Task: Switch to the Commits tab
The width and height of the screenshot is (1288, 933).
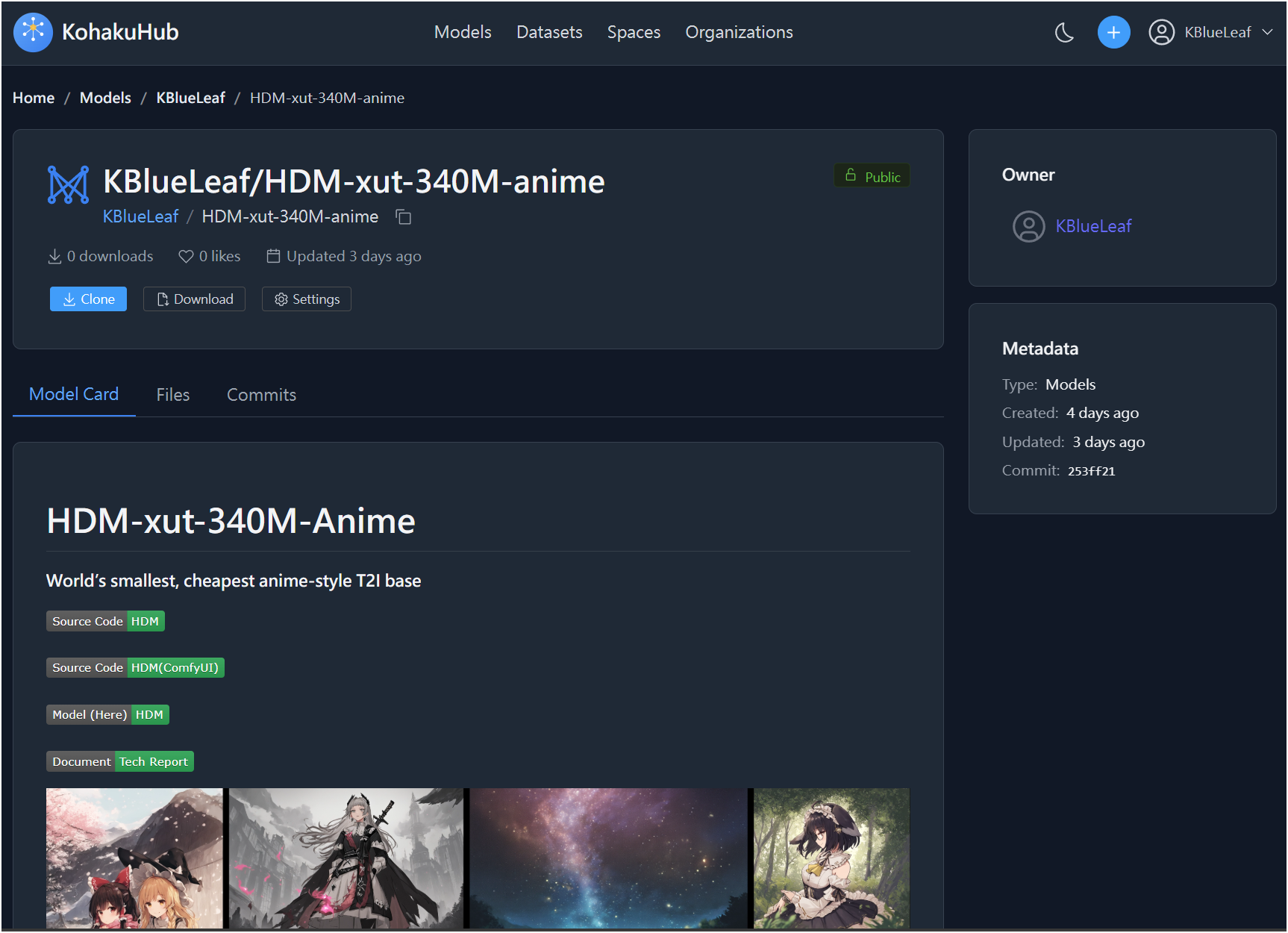Action: [261, 395]
